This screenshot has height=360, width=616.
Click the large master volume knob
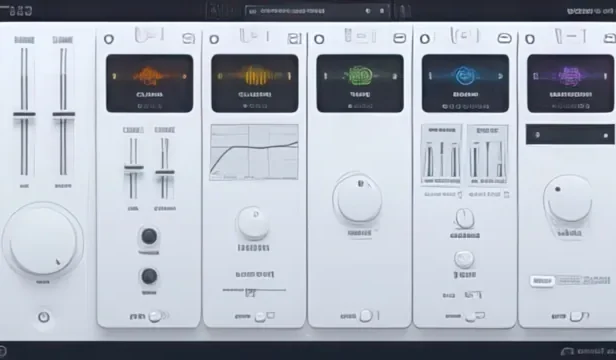point(43,240)
